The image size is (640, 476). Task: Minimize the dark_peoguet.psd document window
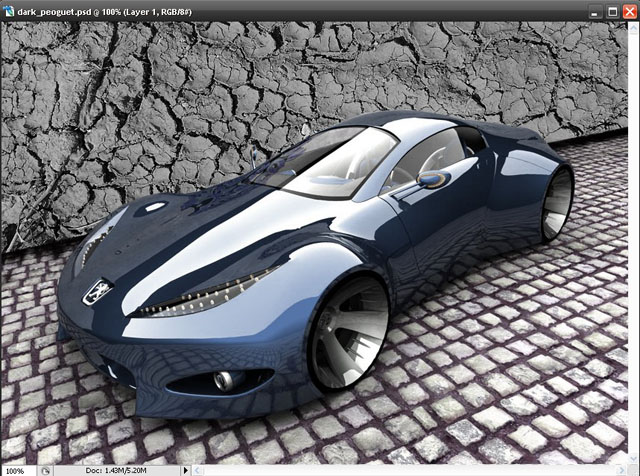pyautogui.click(x=595, y=12)
